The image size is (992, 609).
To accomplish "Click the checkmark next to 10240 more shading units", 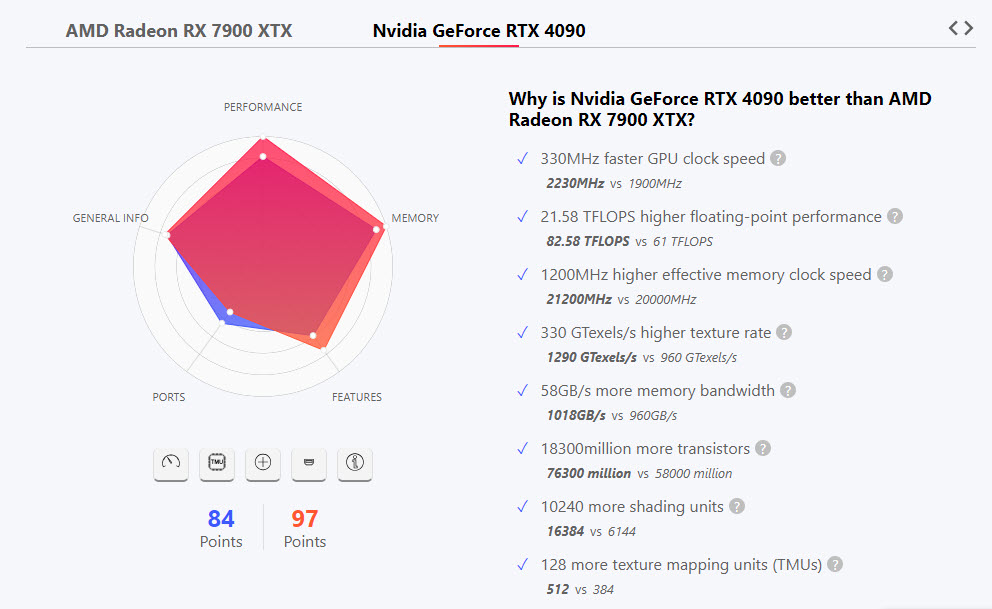I will 522,506.
